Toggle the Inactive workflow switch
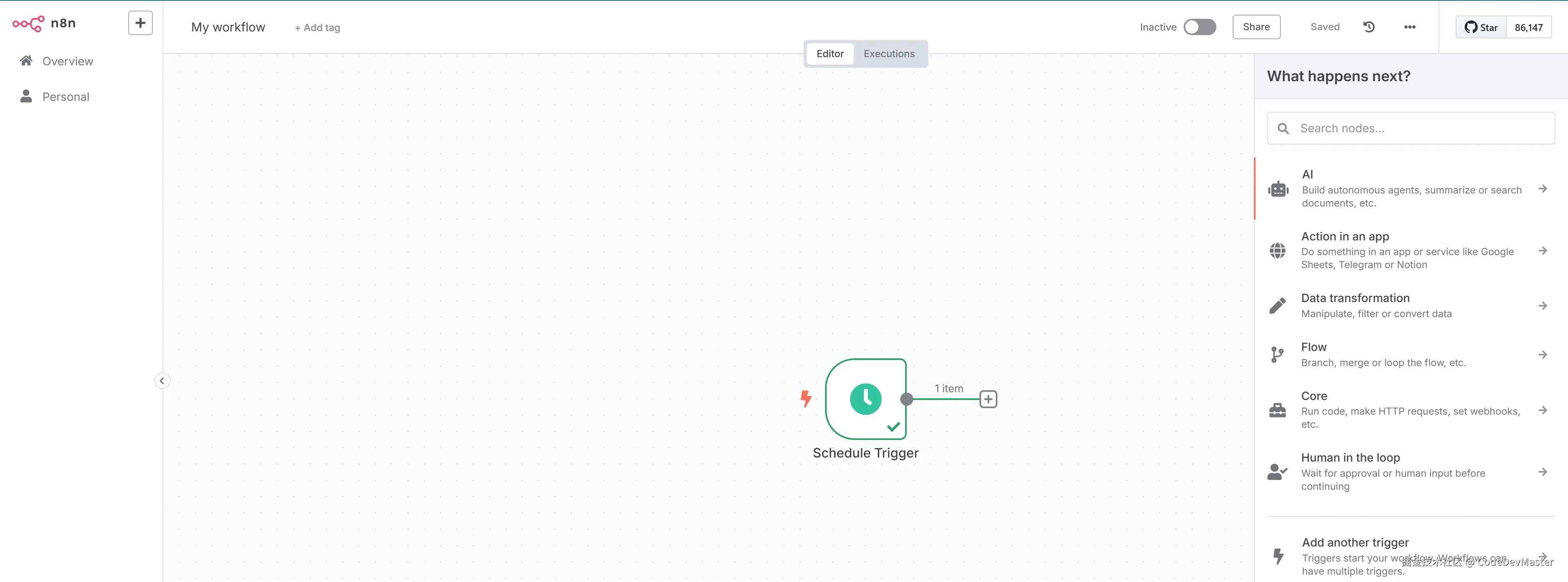Viewport: 1568px width, 582px height. pos(1199,27)
